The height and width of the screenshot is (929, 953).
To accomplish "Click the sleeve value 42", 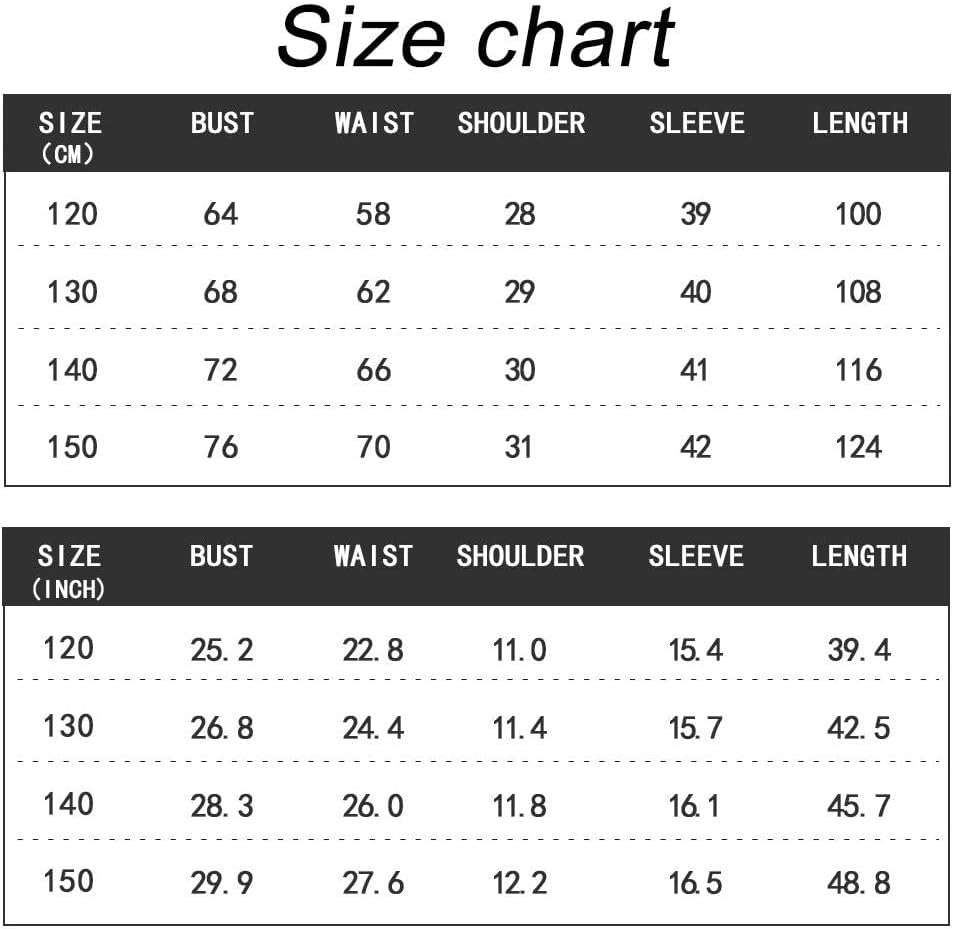I will point(695,446).
